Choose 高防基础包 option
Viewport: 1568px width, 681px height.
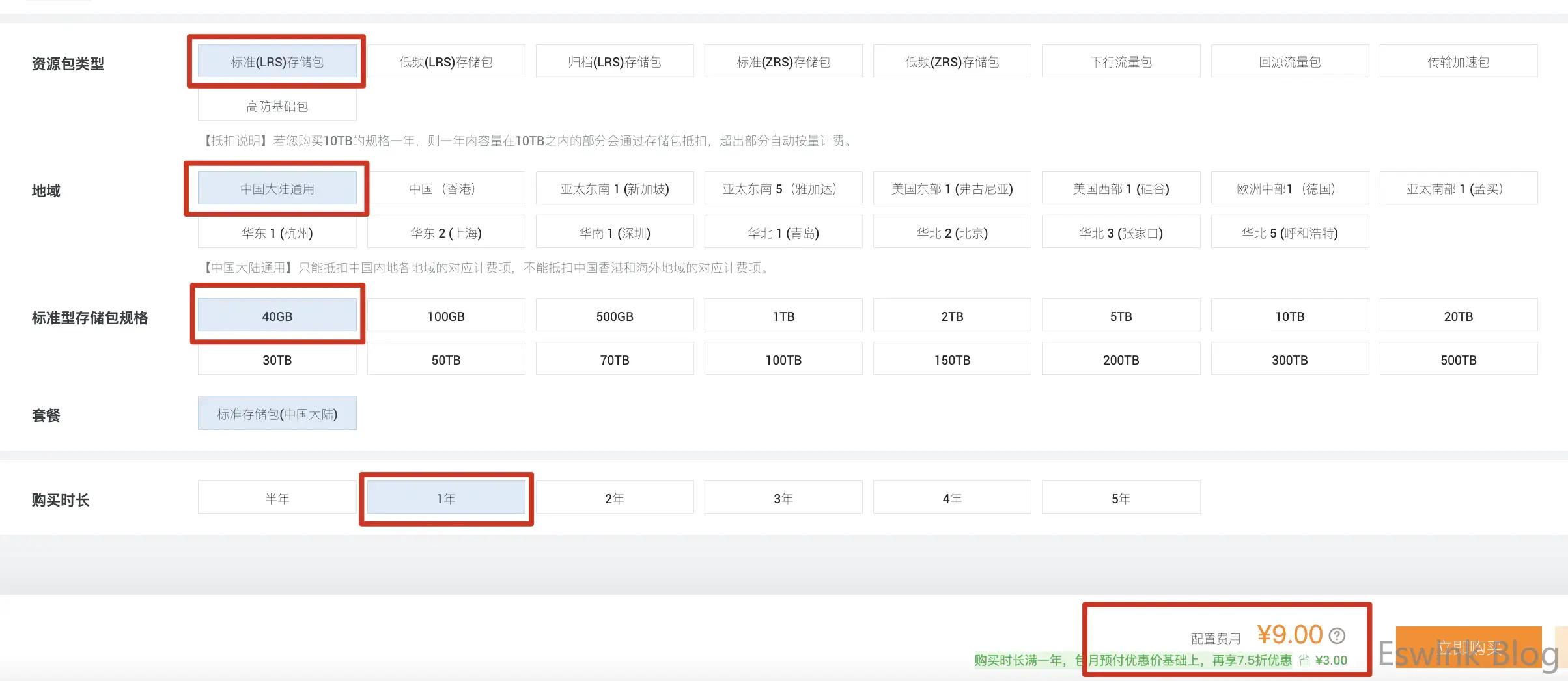[277, 105]
